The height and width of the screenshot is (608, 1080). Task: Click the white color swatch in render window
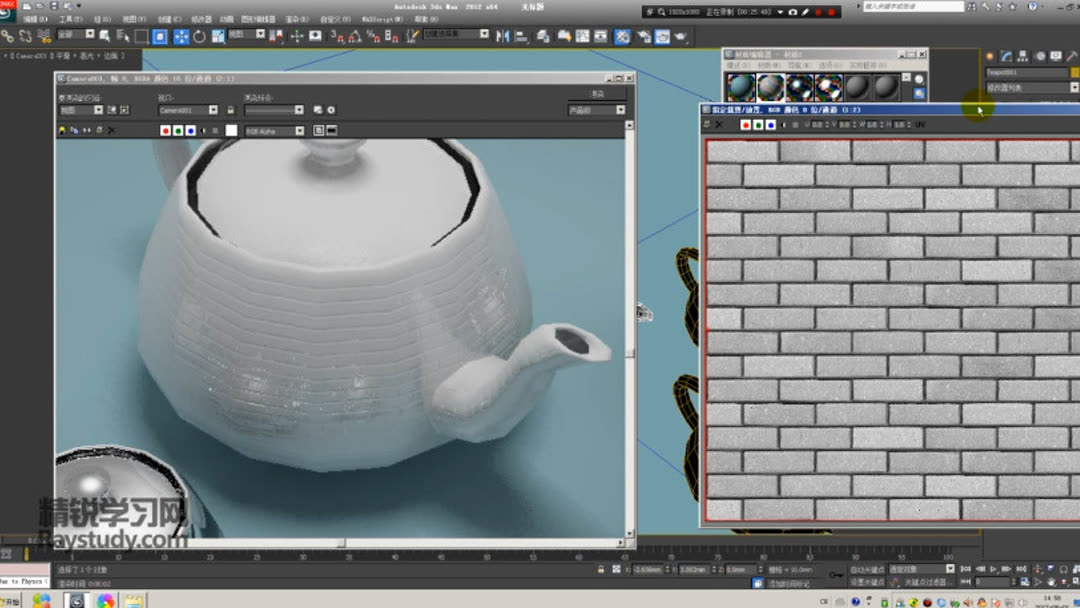point(231,130)
